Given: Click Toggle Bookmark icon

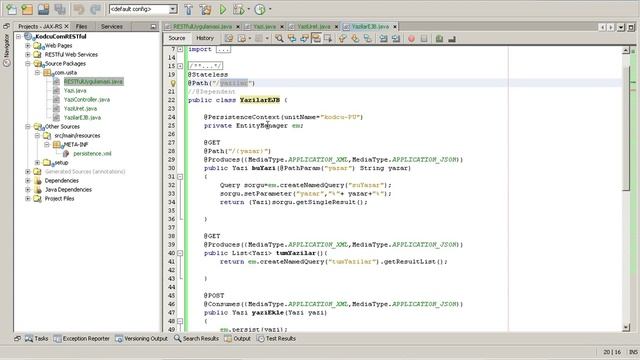Looking at the screenshot, I should coord(367,38).
